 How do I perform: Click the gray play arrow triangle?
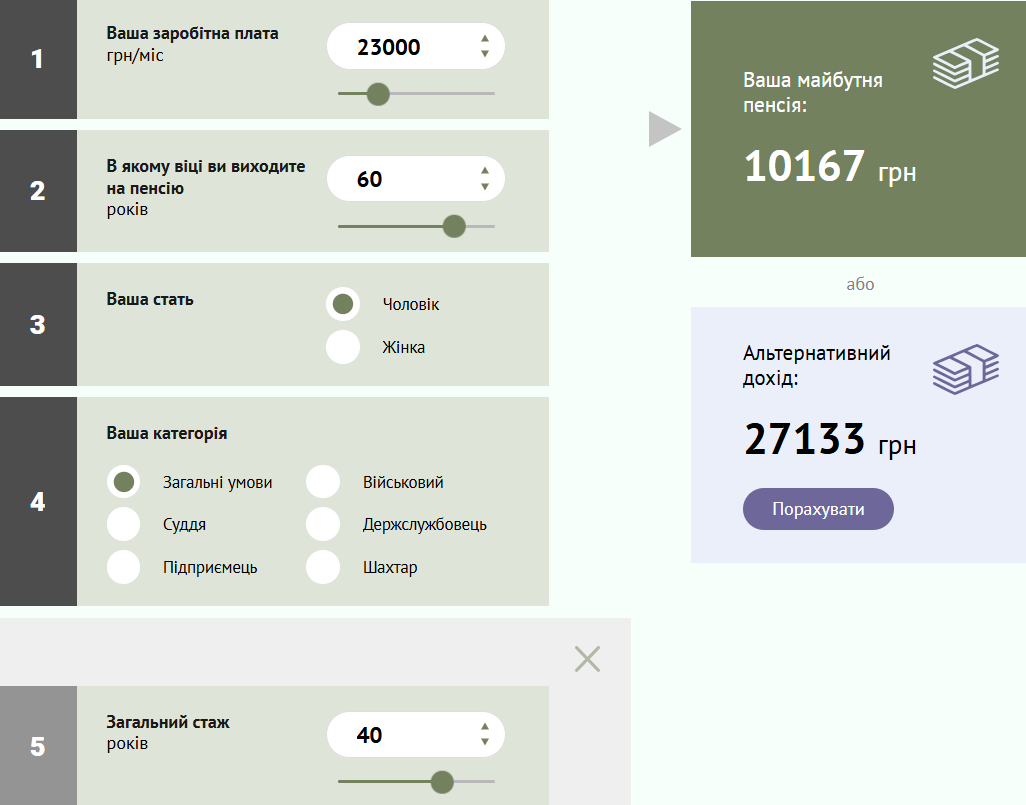click(663, 129)
